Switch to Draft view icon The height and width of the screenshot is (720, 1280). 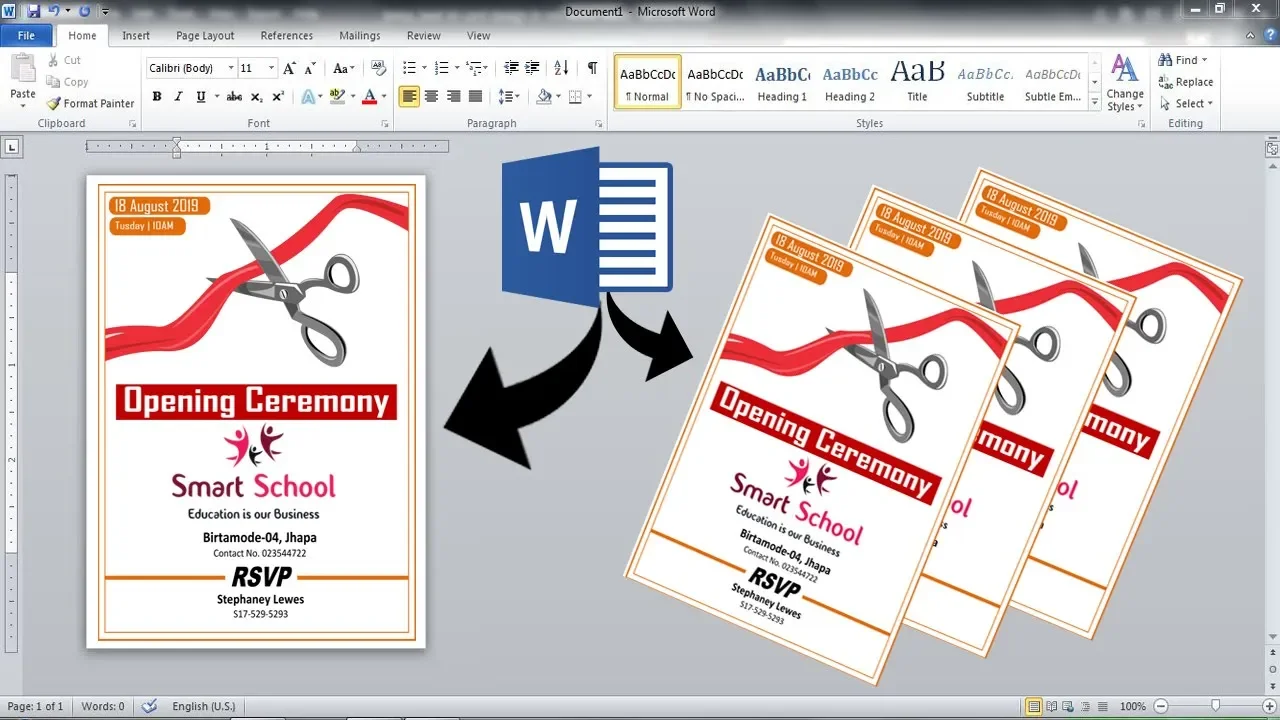1105,706
